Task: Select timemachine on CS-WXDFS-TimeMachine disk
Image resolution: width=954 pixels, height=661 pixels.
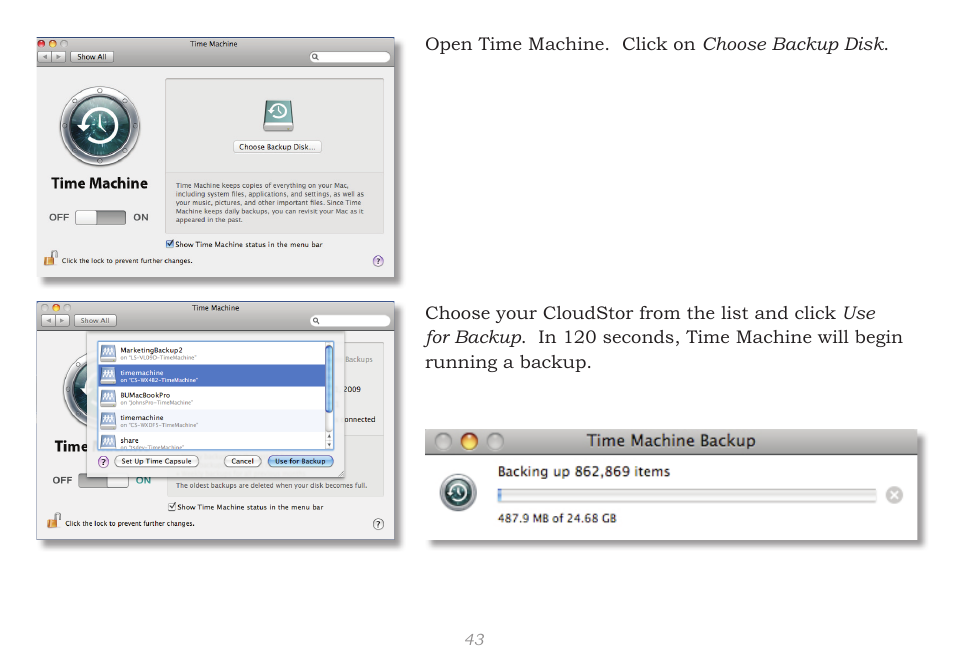Action: click(x=212, y=421)
